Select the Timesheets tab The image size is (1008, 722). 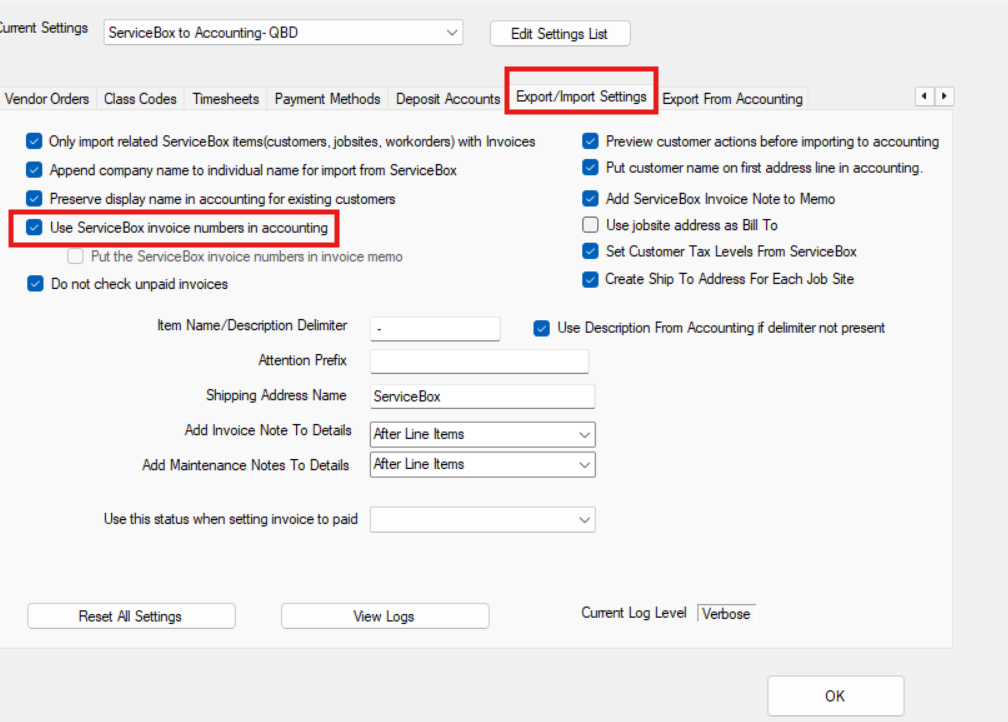point(225,99)
